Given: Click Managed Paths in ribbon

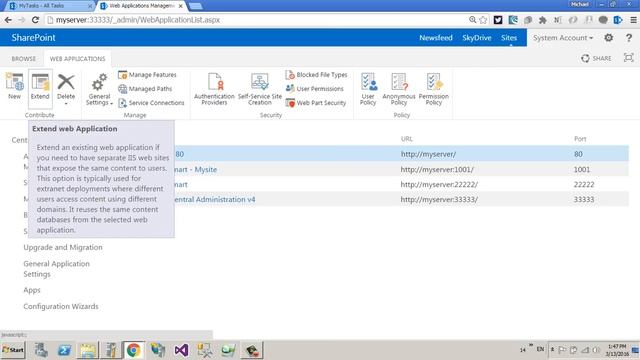Looking at the screenshot, I should pyautogui.click(x=145, y=89).
